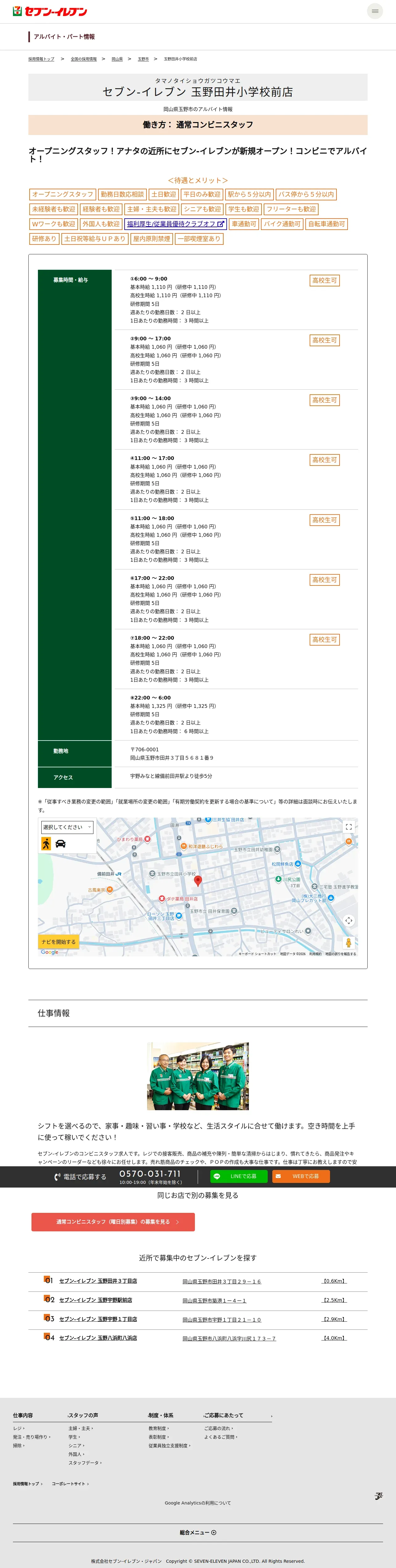Apply via LINEで応募 green button
Screen dimensions: 396x1568
click(239, 1176)
